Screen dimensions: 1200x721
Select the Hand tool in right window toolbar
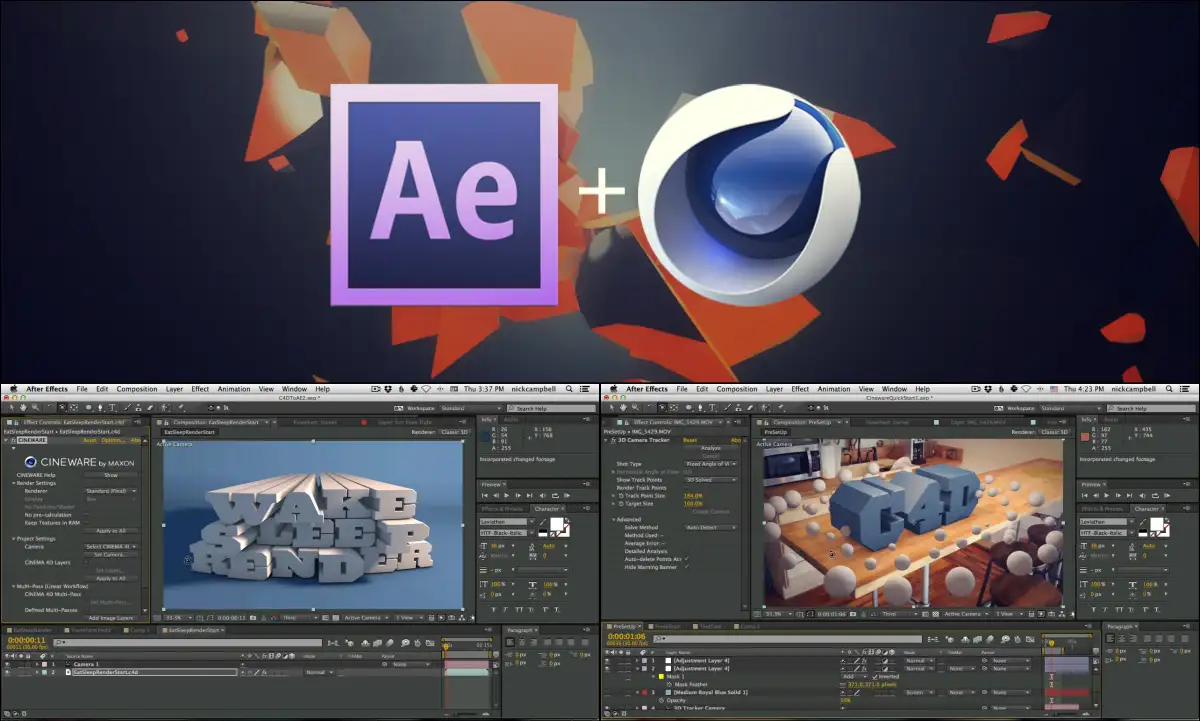click(621, 408)
